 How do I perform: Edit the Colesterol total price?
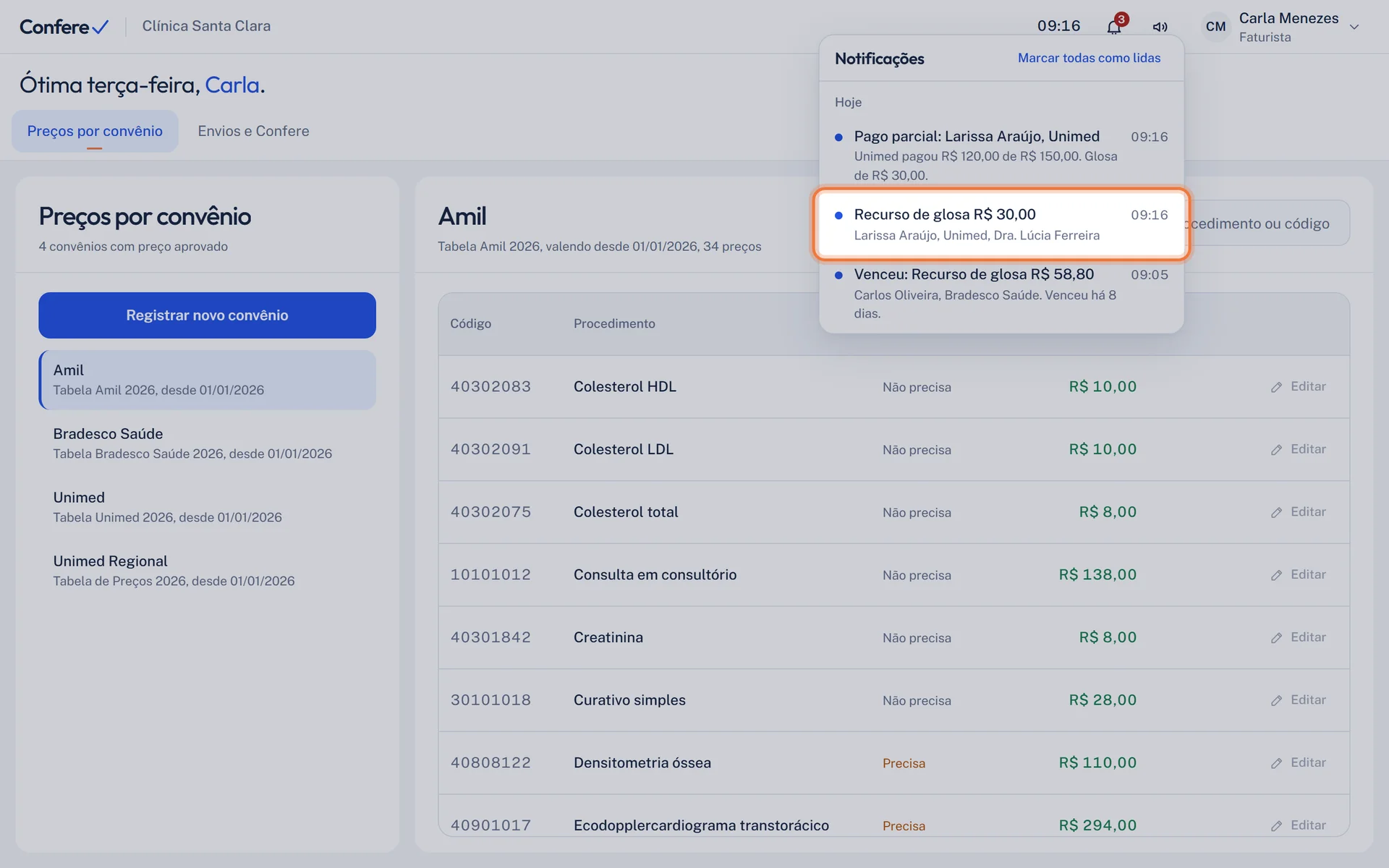pos(1299,512)
